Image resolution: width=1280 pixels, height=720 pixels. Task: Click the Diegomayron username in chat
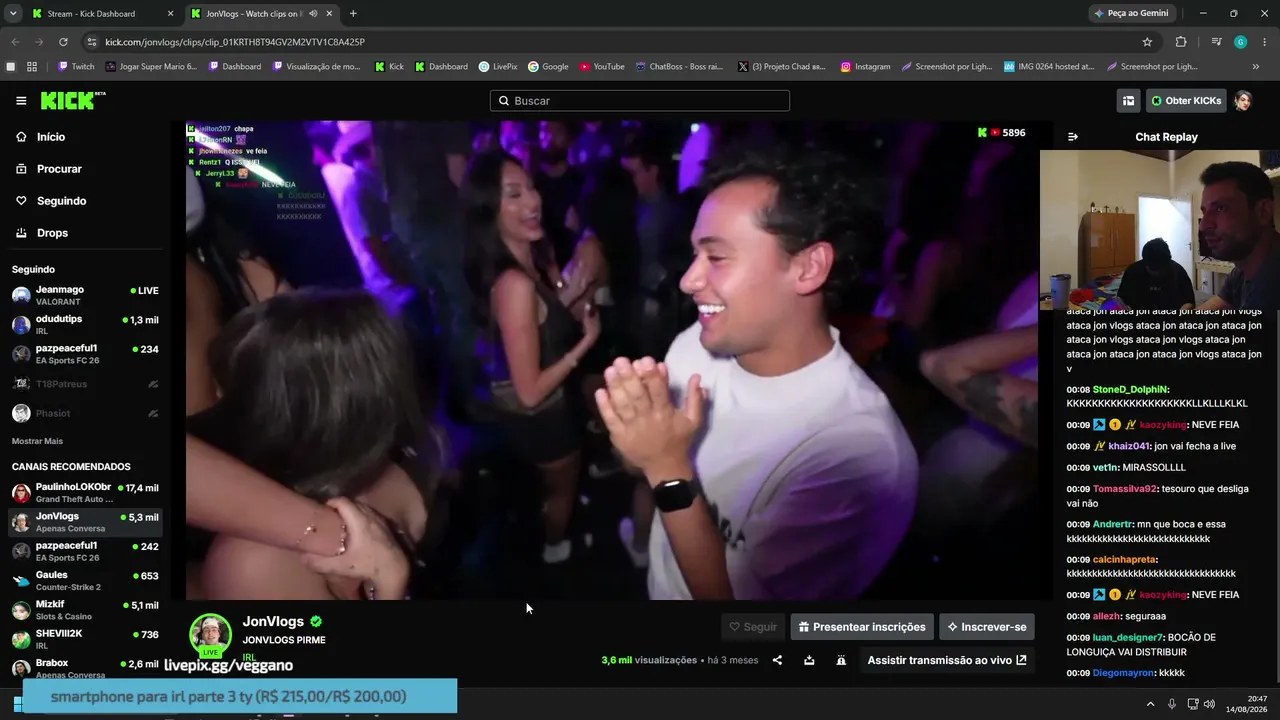coord(1123,673)
